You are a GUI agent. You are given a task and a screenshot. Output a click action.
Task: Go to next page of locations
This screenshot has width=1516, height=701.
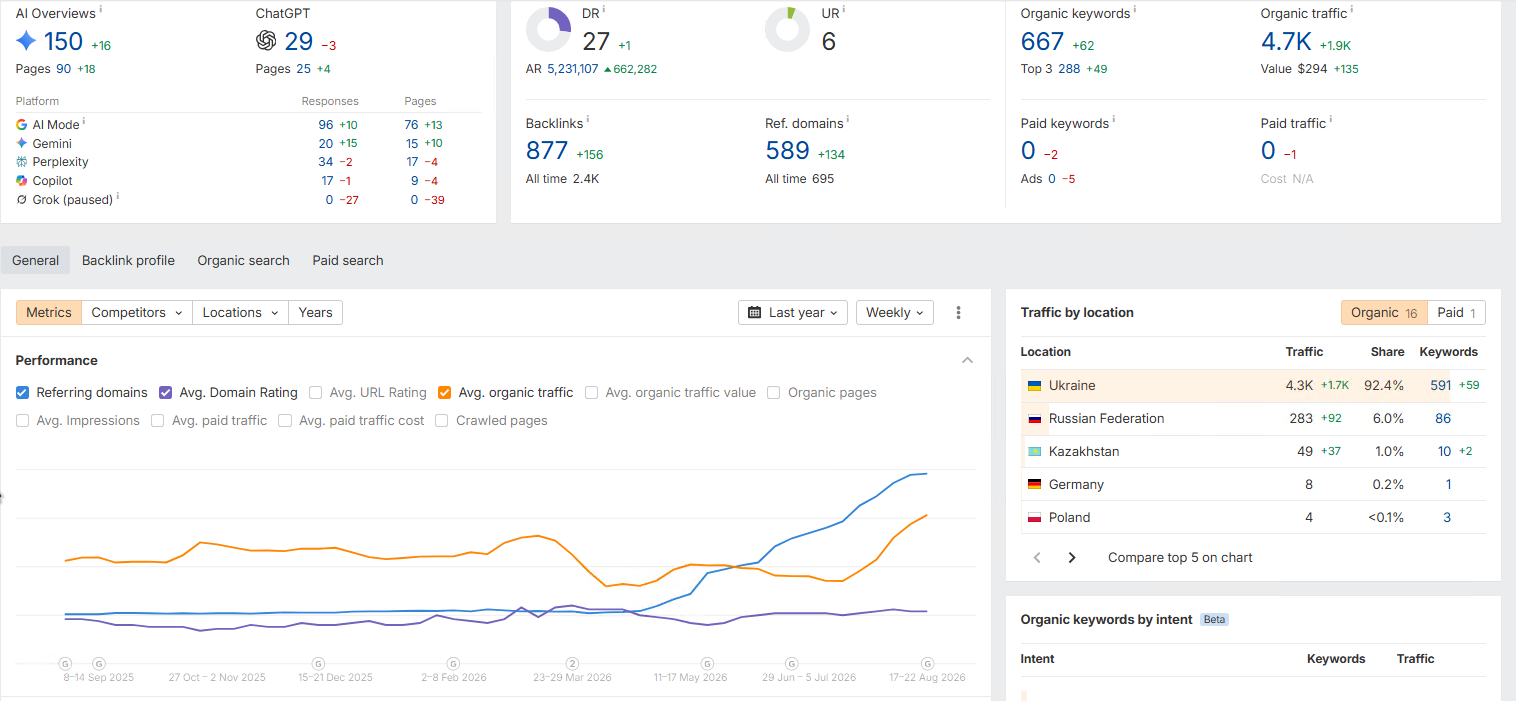tap(1072, 558)
